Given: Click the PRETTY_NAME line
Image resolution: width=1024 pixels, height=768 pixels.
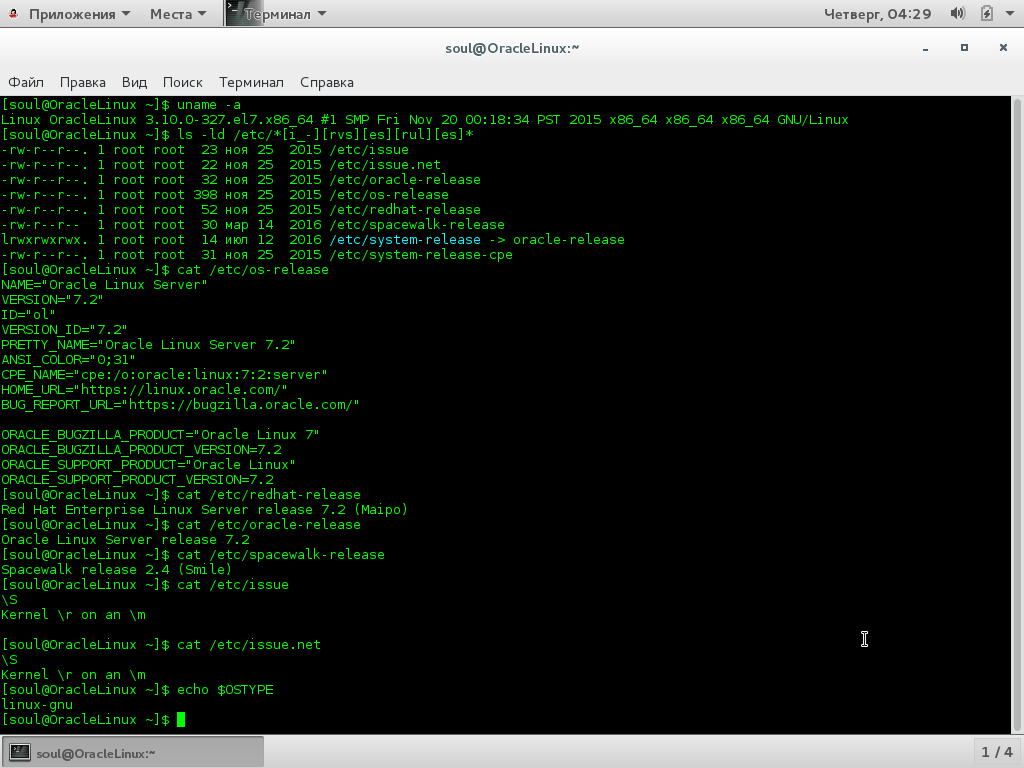Looking at the screenshot, I should coord(148,345).
